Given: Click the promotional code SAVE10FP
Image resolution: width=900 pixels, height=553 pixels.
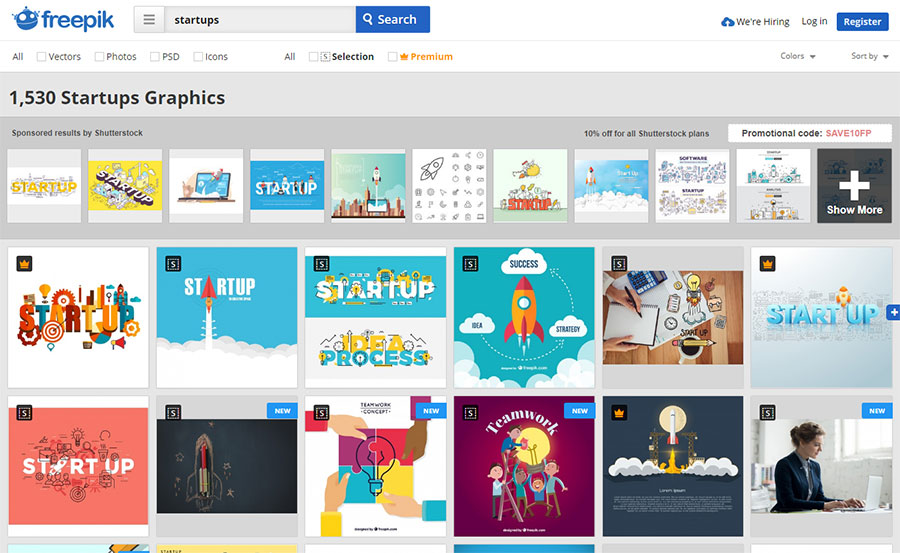Looking at the screenshot, I should pos(848,133).
